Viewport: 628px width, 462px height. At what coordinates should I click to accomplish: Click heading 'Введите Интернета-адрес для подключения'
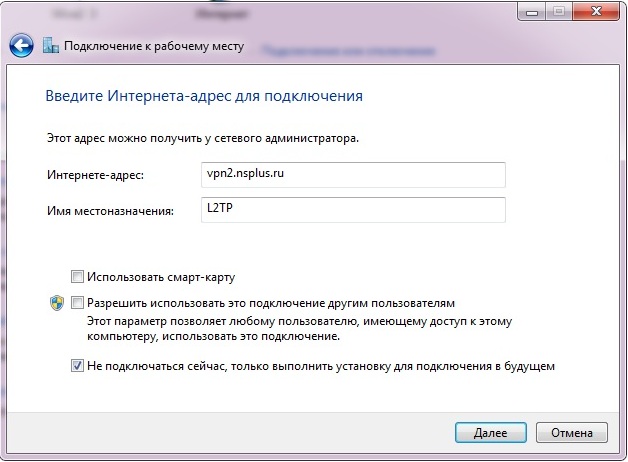pyautogui.click(x=204, y=96)
